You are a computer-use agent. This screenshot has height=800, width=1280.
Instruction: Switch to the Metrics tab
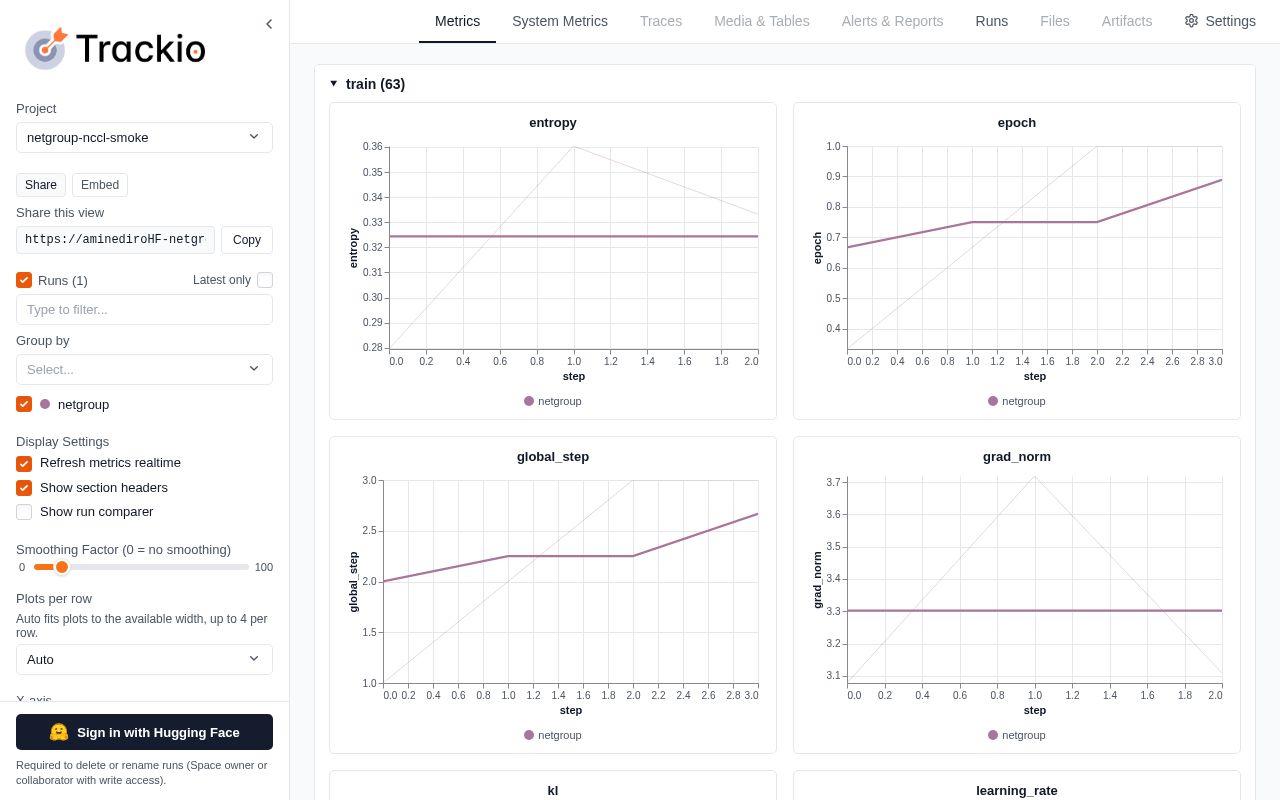(x=457, y=21)
